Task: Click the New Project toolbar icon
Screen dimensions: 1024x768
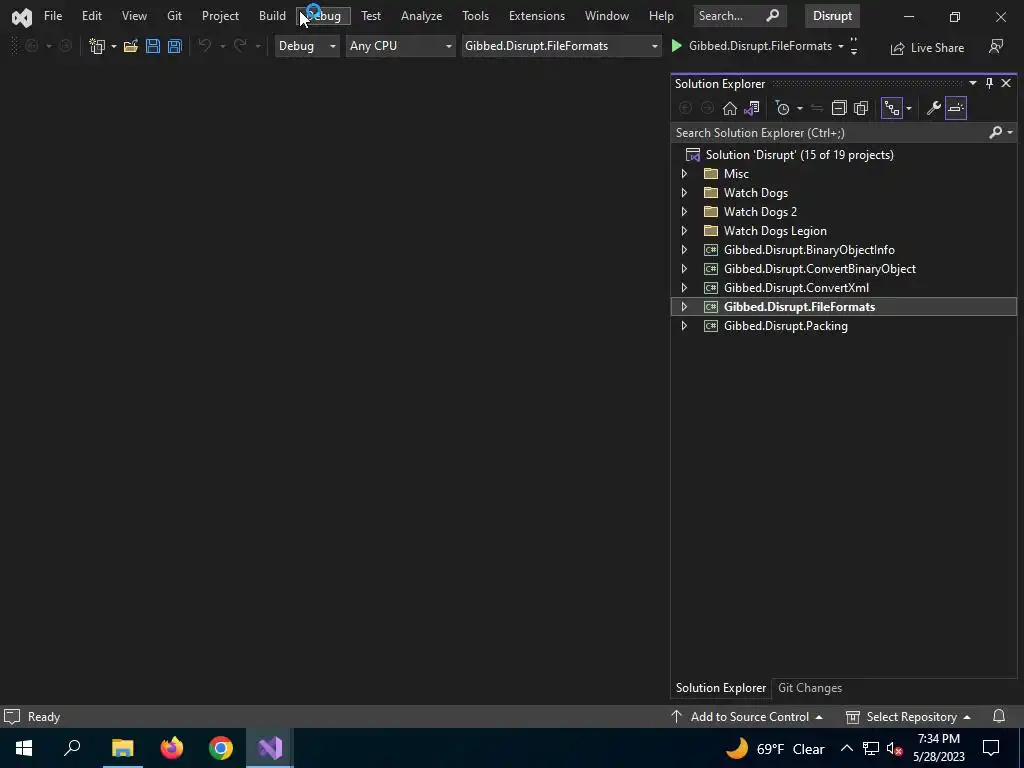Action: point(97,46)
